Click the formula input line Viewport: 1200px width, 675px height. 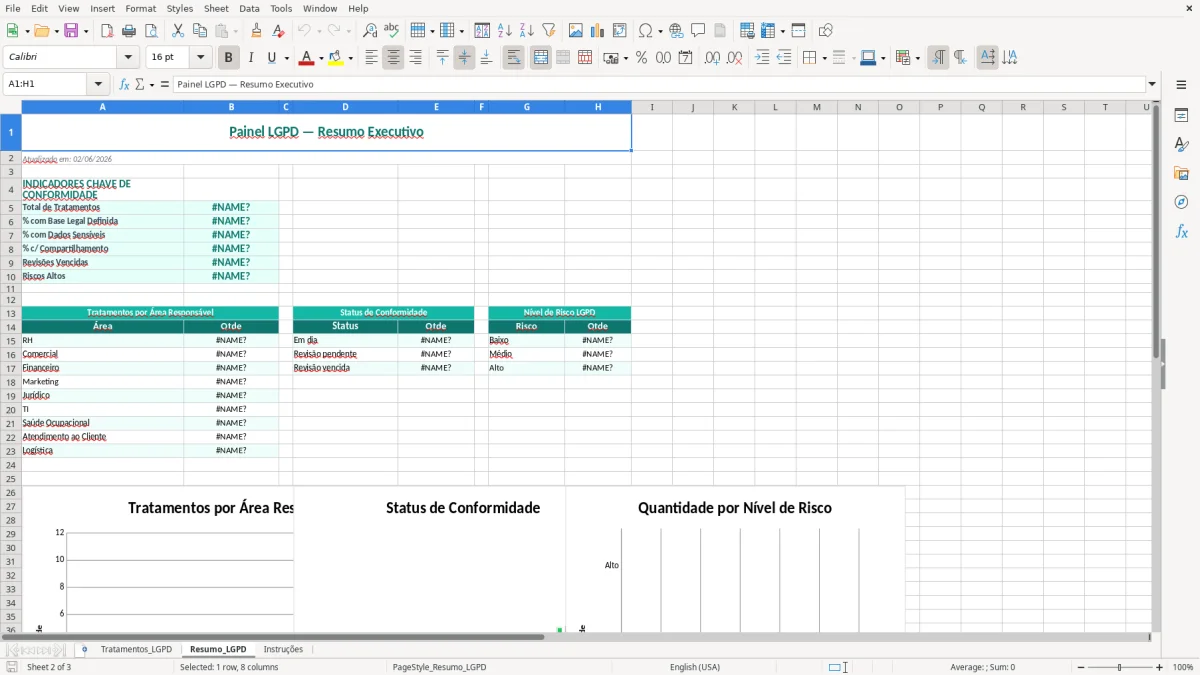tap(659, 84)
